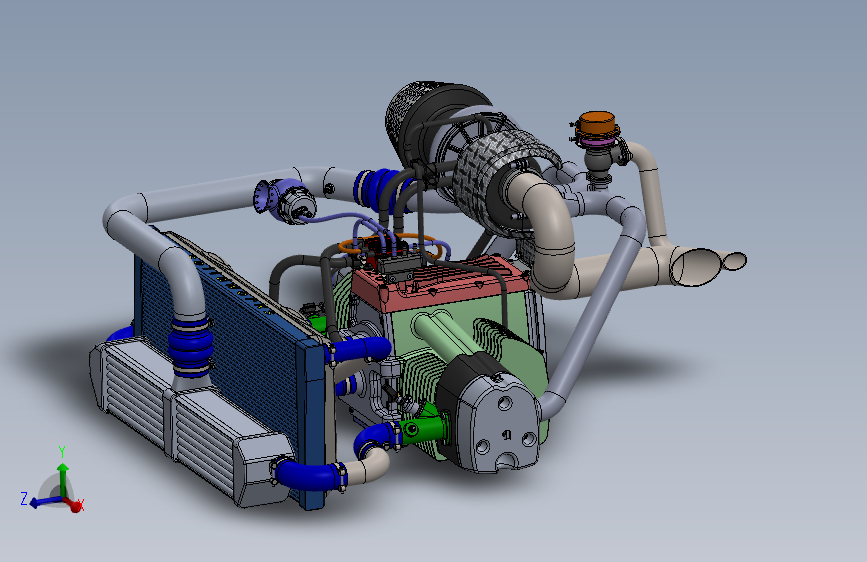Select the purple blow-off valve on intake pipe
This screenshot has height=562, width=867.
click(284, 201)
